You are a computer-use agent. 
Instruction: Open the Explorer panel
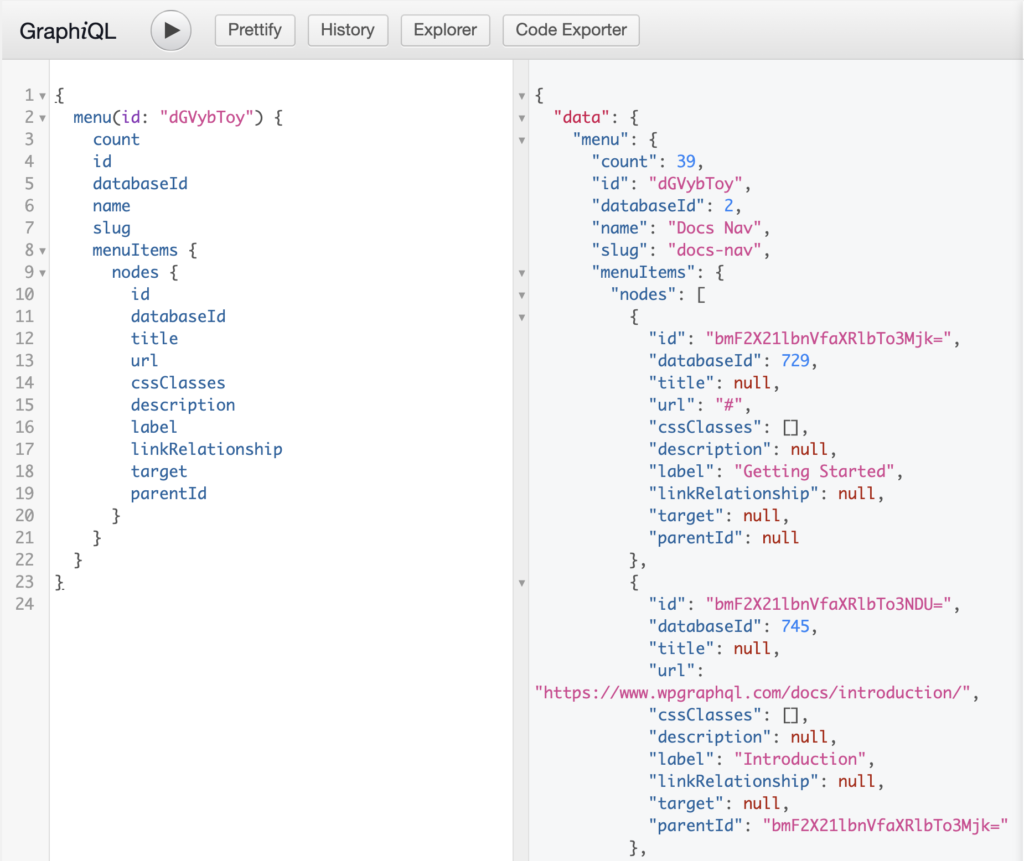pos(445,30)
